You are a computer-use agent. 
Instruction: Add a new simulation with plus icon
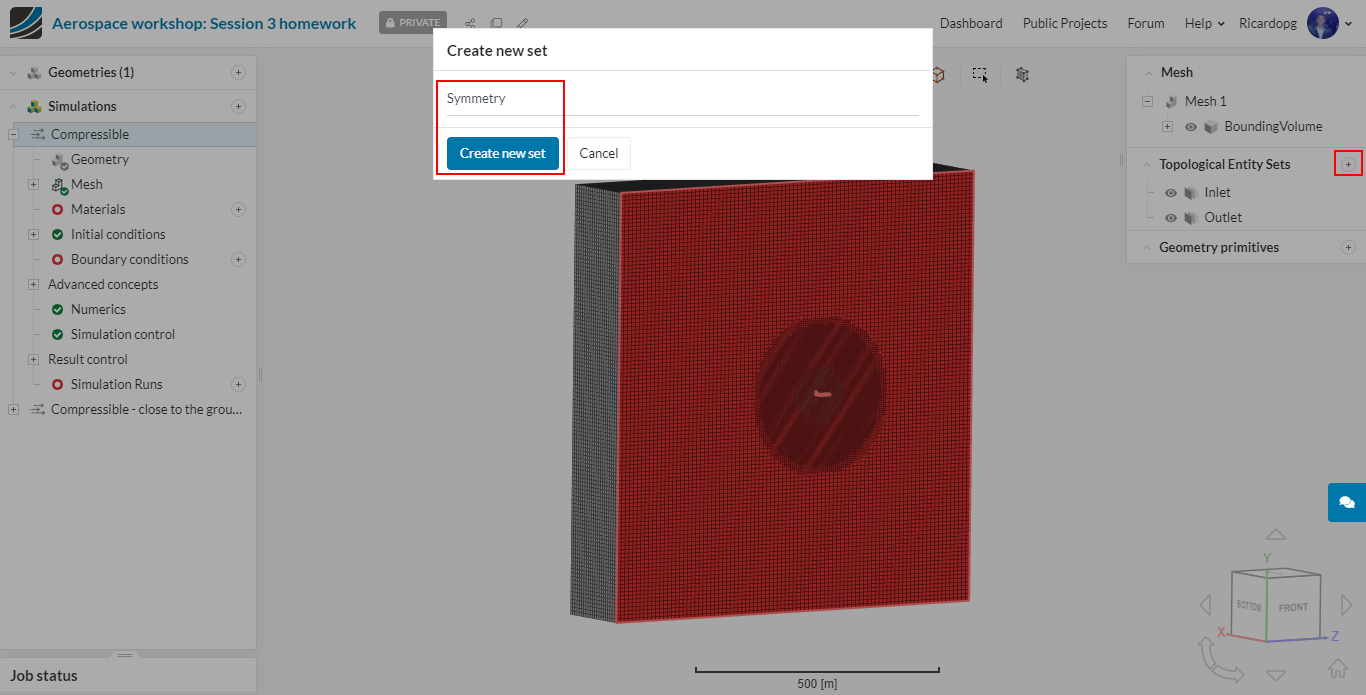tap(238, 106)
